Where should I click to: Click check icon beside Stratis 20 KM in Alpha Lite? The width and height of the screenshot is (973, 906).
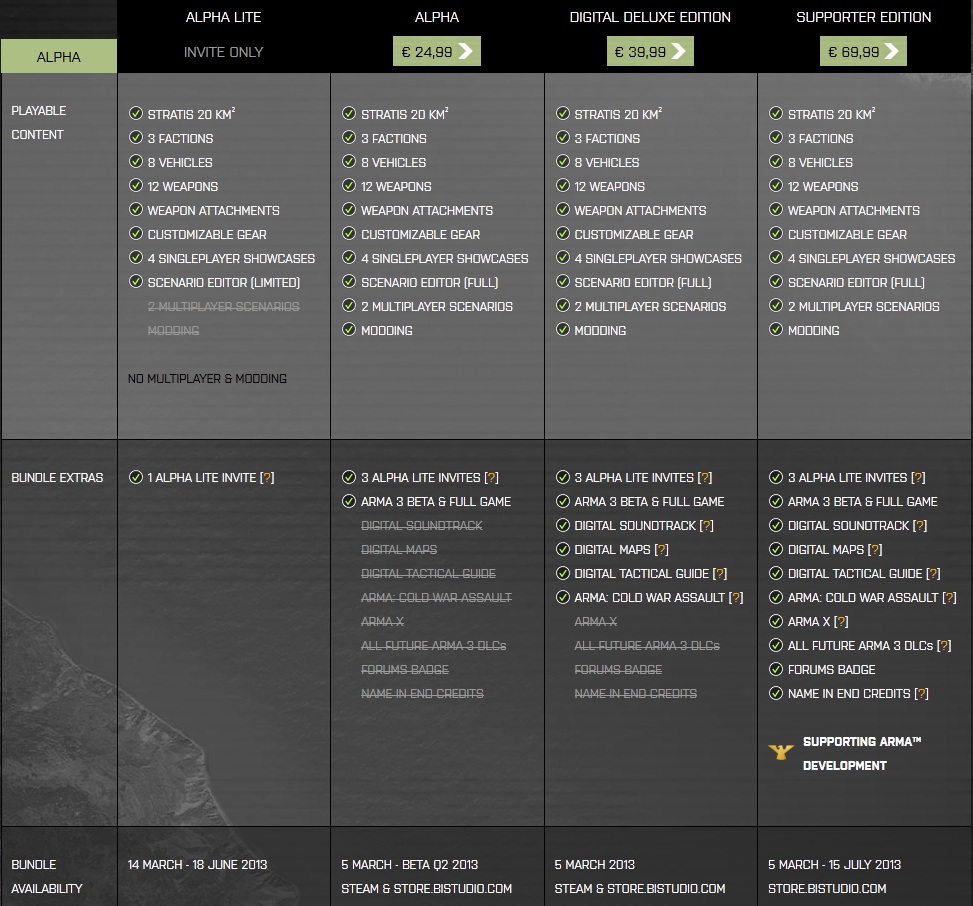[136, 113]
